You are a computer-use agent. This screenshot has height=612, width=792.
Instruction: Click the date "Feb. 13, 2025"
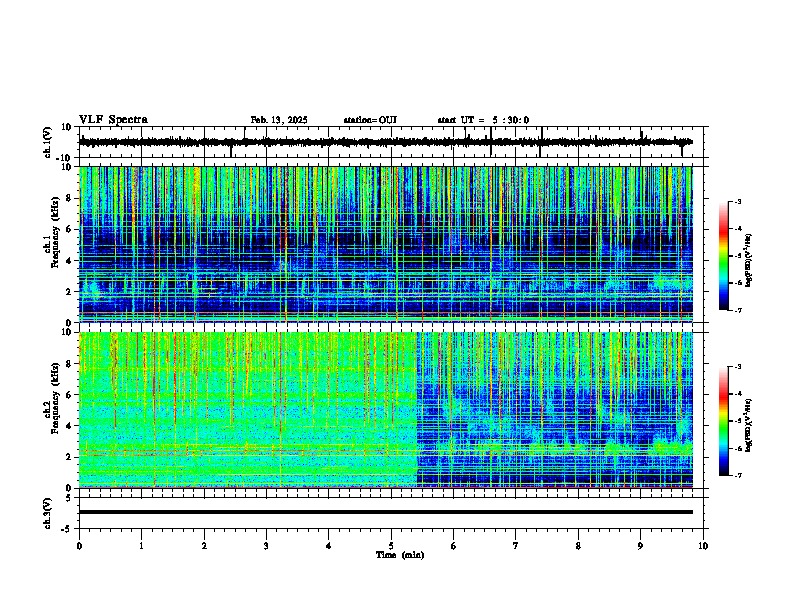[279, 120]
